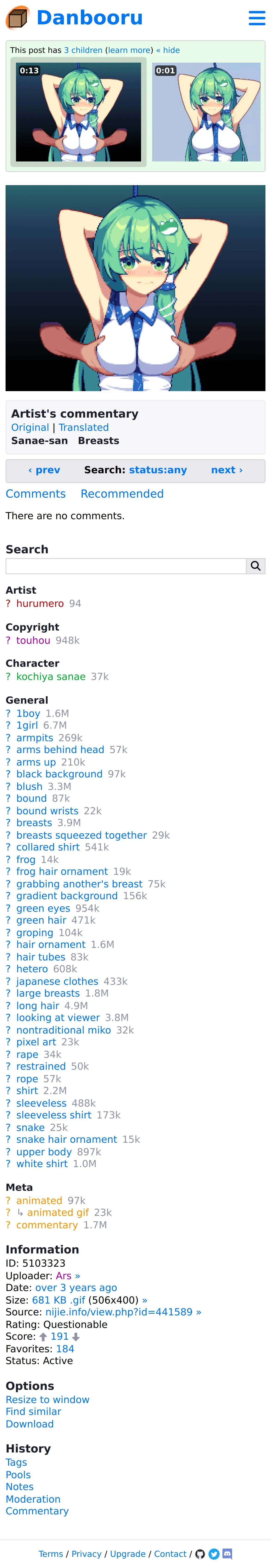Open the Comments tab
This screenshot has width=271, height=1568.
click(x=35, y=494)
